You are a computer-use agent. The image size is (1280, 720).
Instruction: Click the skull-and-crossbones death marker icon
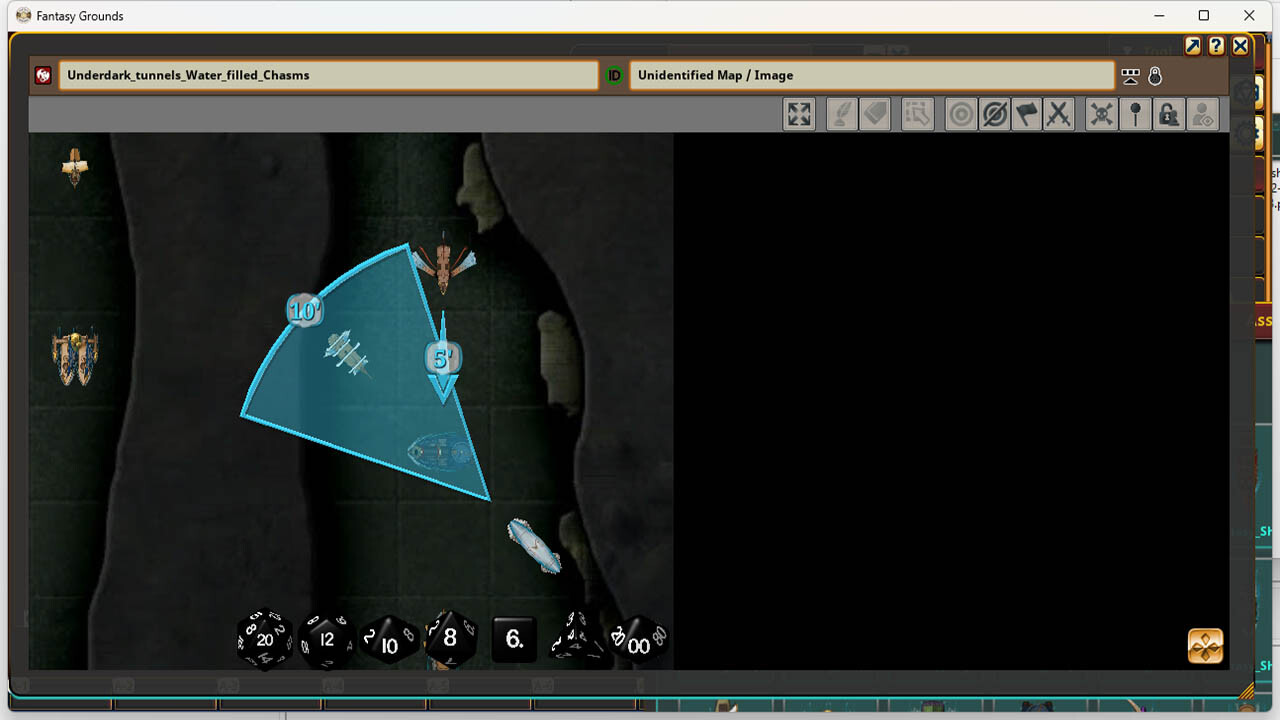coord(1101,114)
